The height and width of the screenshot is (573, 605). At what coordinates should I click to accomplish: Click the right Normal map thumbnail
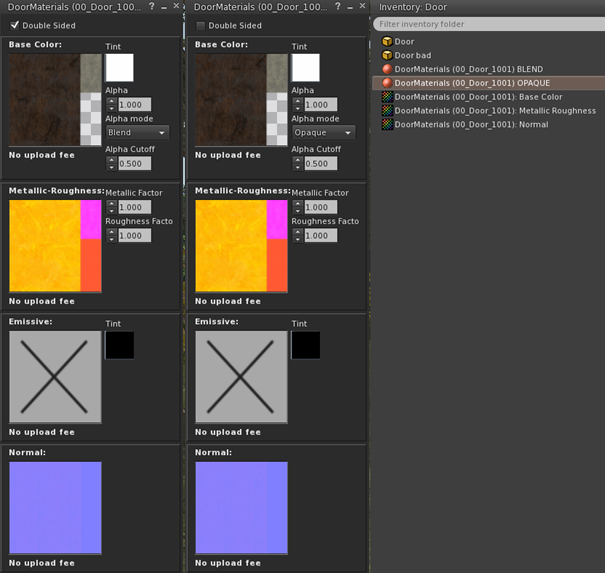[x=241, y=507]
